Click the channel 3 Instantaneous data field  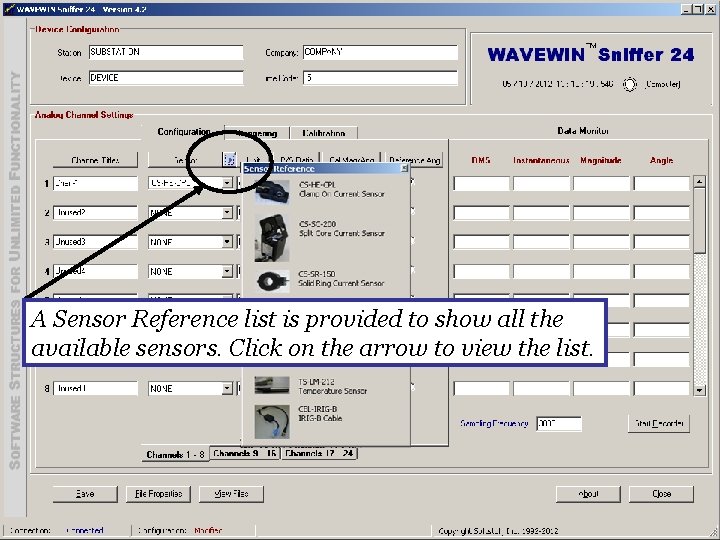click(x=541, y=242)
